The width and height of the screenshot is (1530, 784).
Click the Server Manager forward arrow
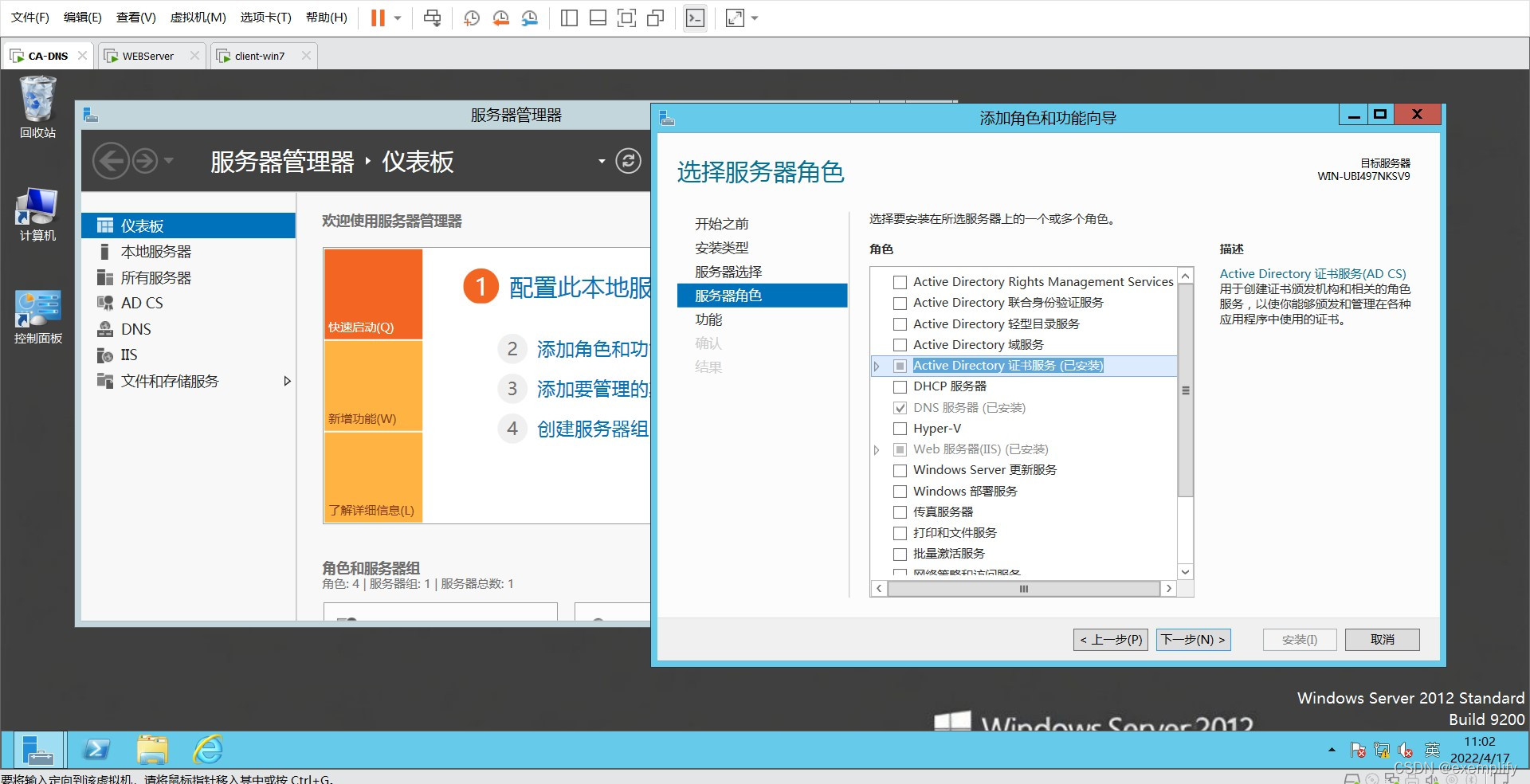pyautogui.click(x=145, y=162)
